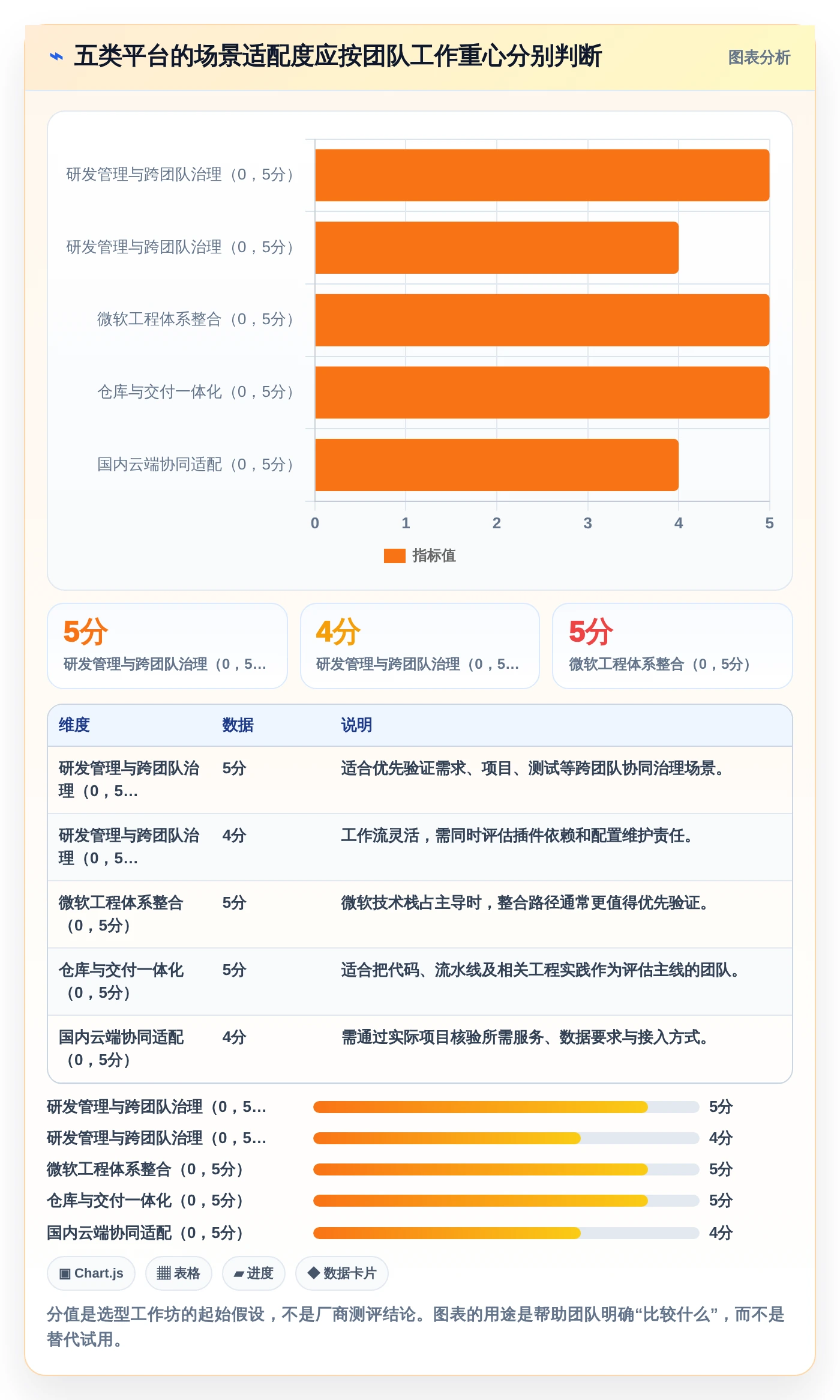
Task: Click the 适合优先验证需求 description cell
Action: tap(533, 768)
